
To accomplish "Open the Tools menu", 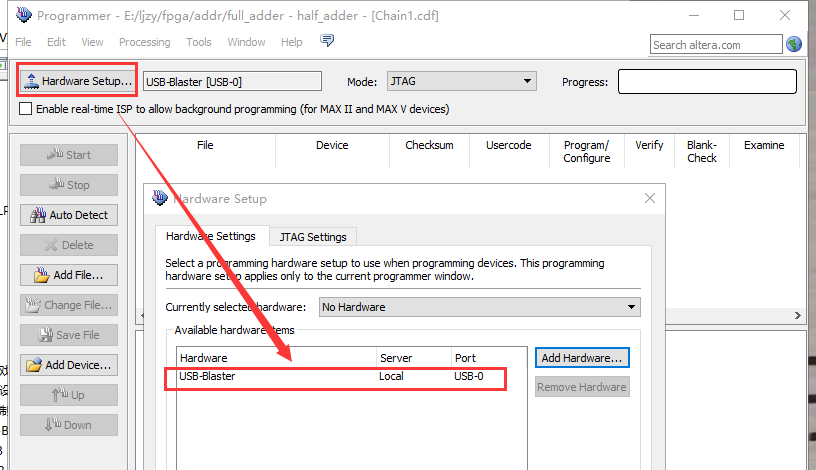I will coord(199,42).
